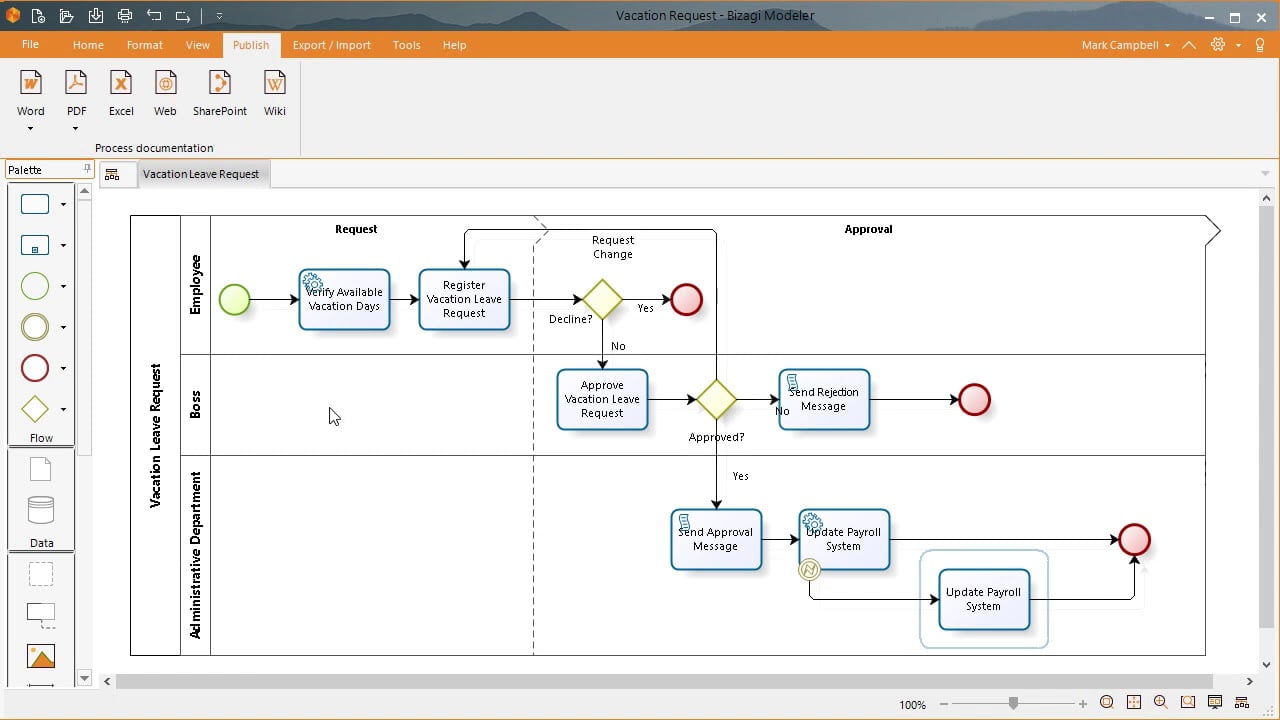
Task: Open the Intermediate event variants dropdown
Action: pos(63,328)
